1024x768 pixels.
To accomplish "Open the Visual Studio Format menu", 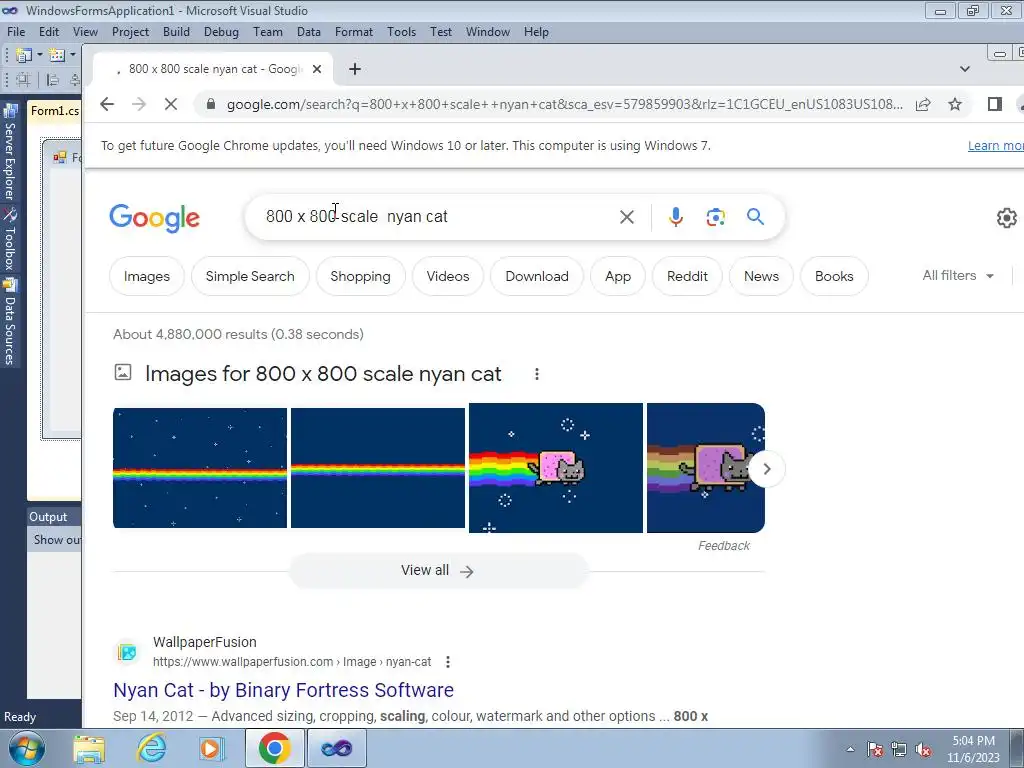I will tap(354, 32).
